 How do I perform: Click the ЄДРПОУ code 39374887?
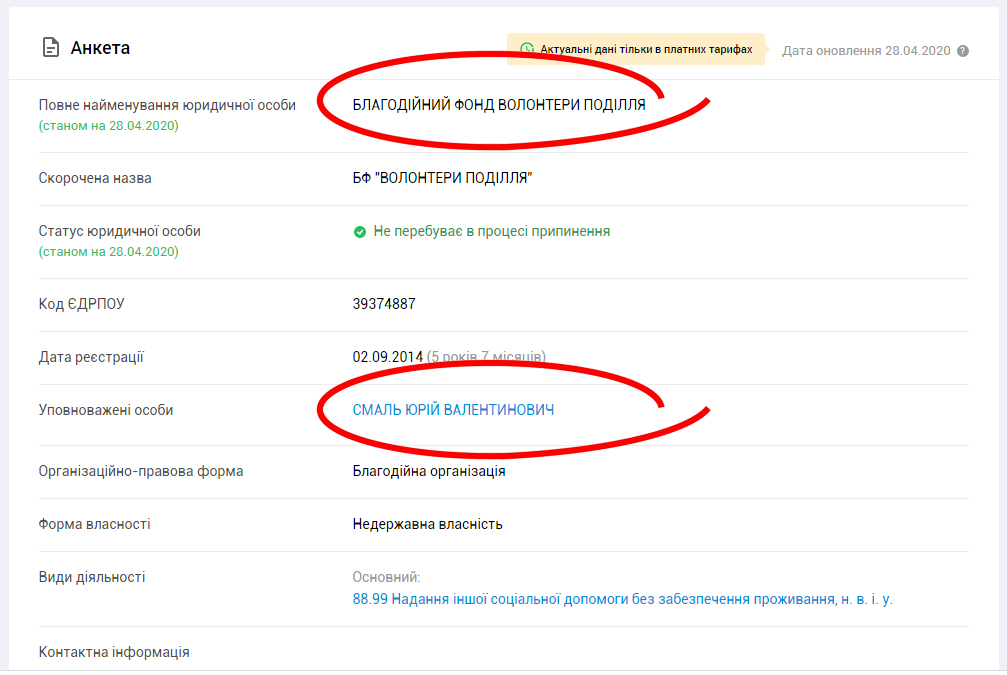tap(384, 304)
